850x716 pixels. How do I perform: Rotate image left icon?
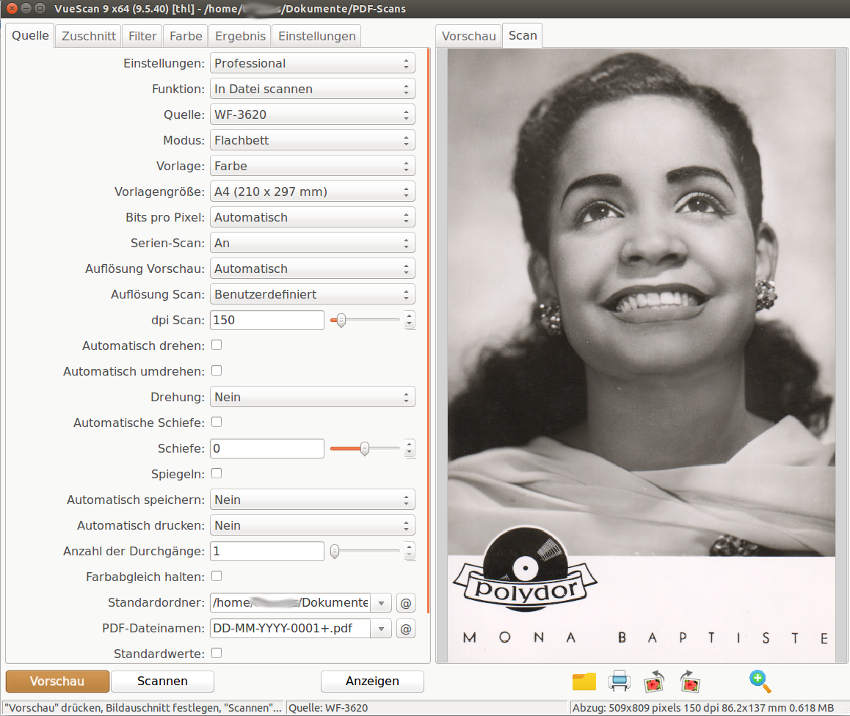(654, 681)
